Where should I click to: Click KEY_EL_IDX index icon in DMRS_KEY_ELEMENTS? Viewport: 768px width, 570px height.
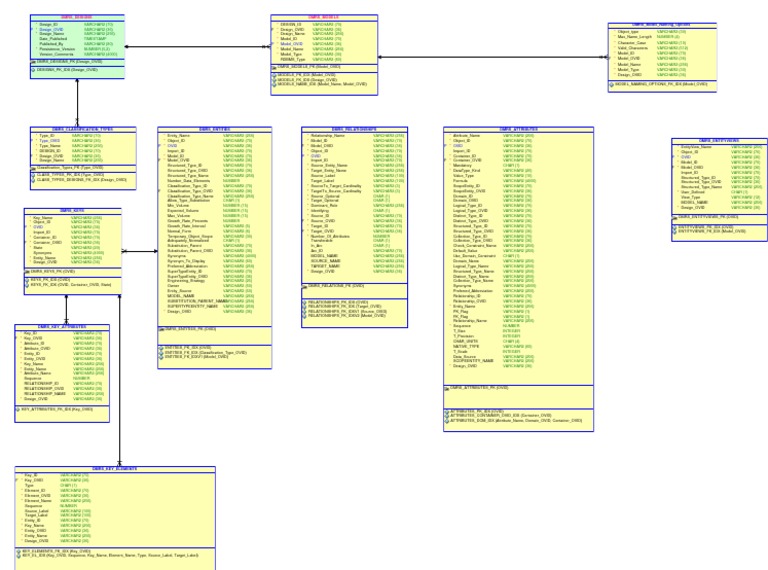19,556
